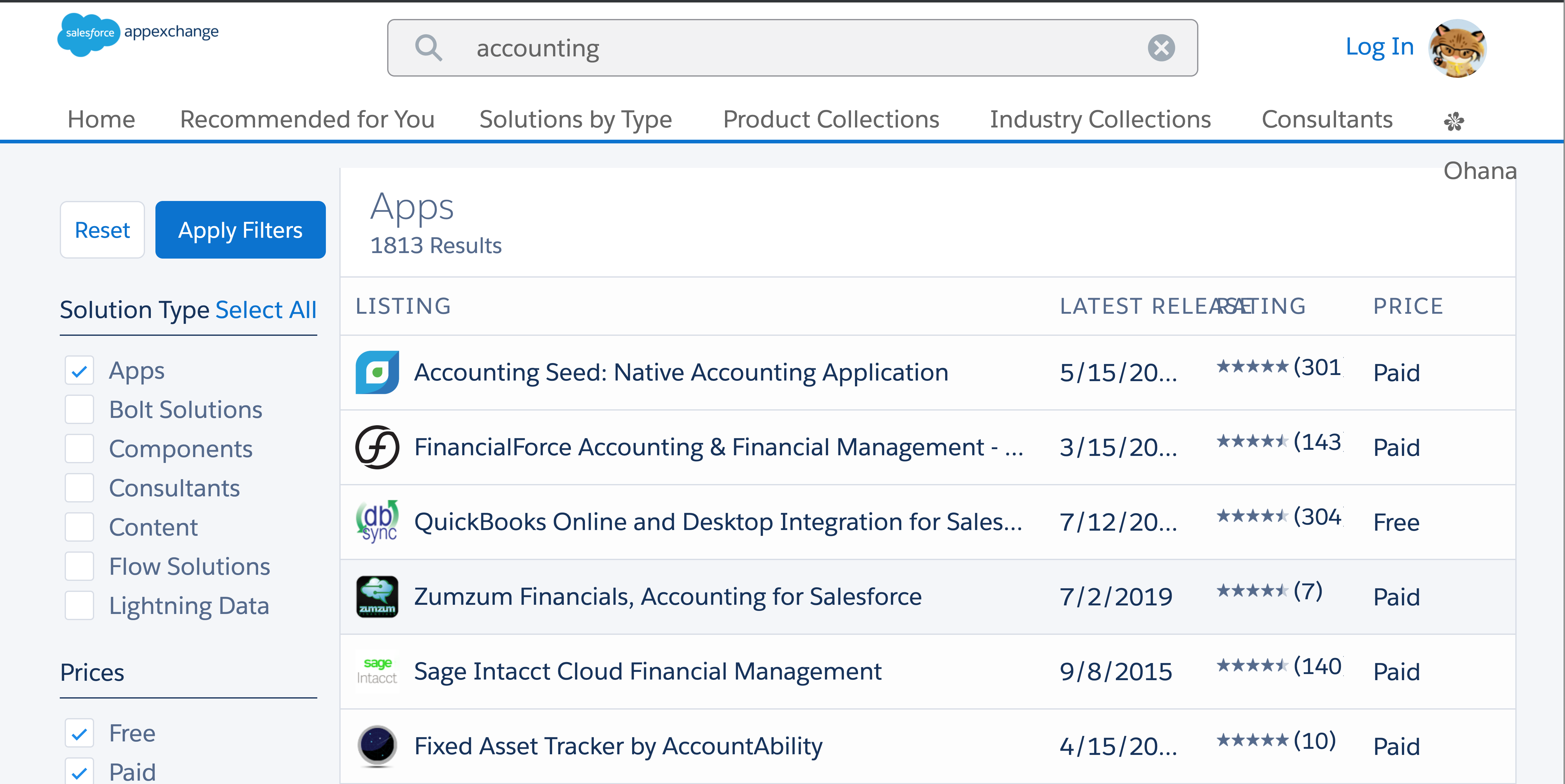The width and height of the screenshot is (1565, 784).
Task: Click Select All solution types link
Action: (266, 310)
